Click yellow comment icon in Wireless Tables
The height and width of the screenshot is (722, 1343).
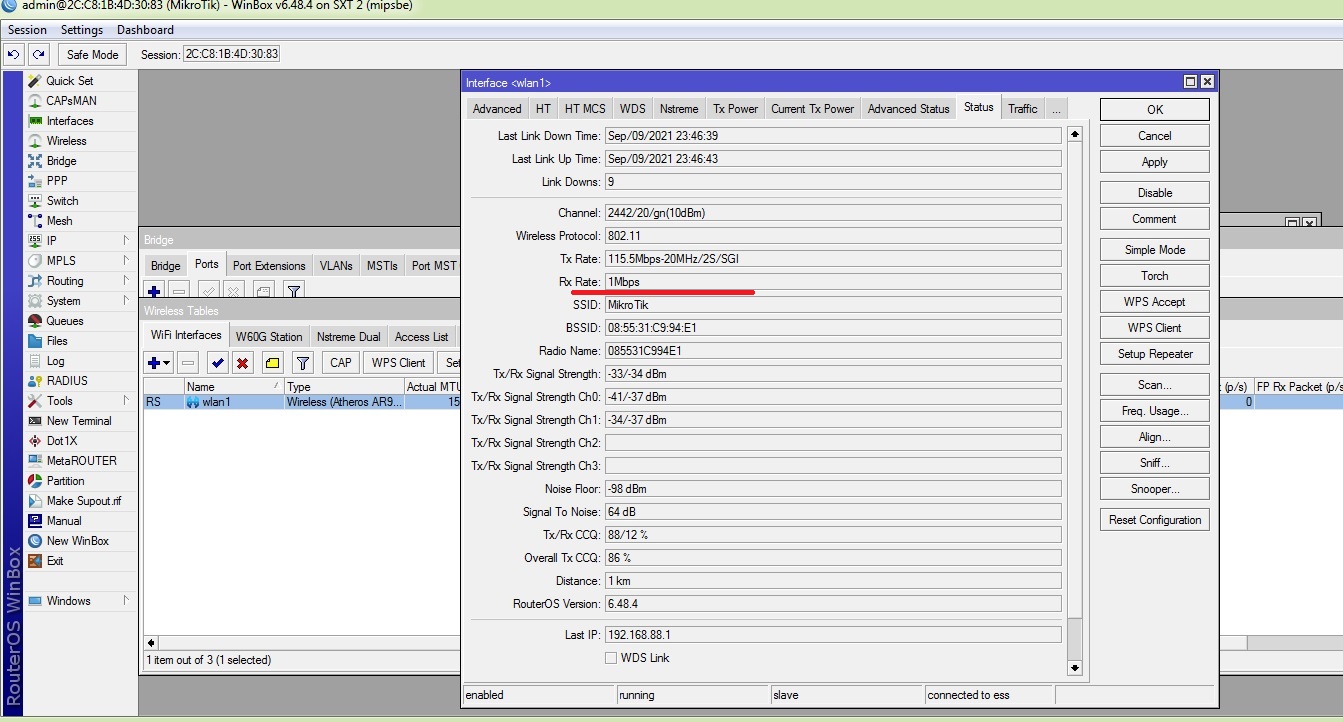point(272,362)
